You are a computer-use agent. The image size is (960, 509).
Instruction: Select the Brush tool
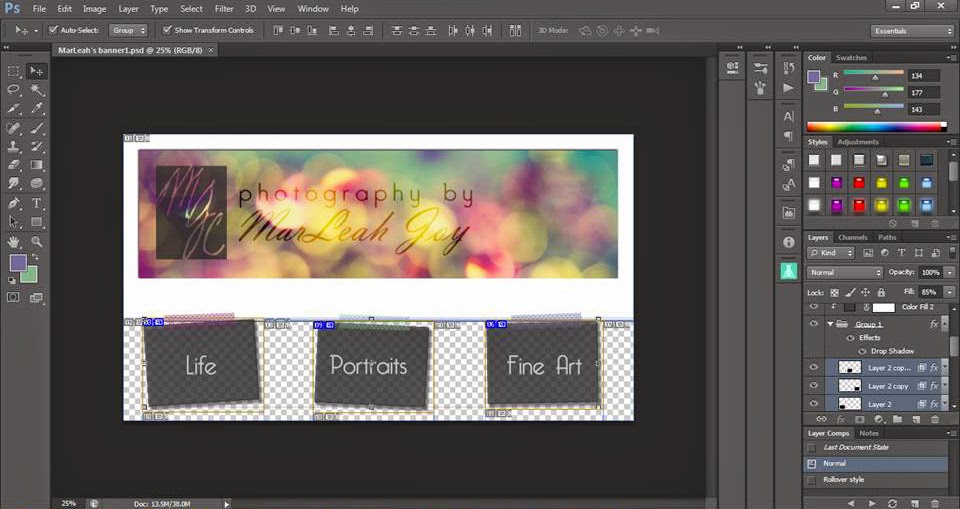point(37,128)
